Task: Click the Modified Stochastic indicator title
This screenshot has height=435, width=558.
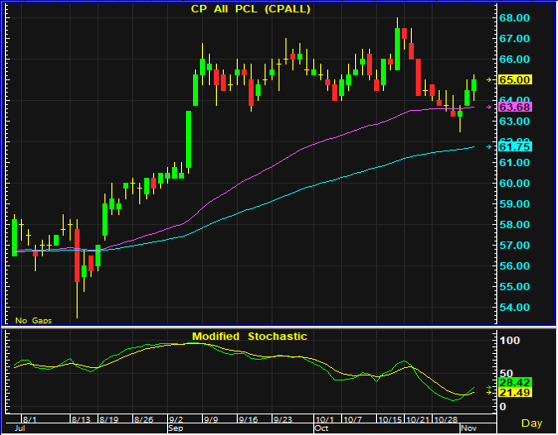Action: pos(249,336)
